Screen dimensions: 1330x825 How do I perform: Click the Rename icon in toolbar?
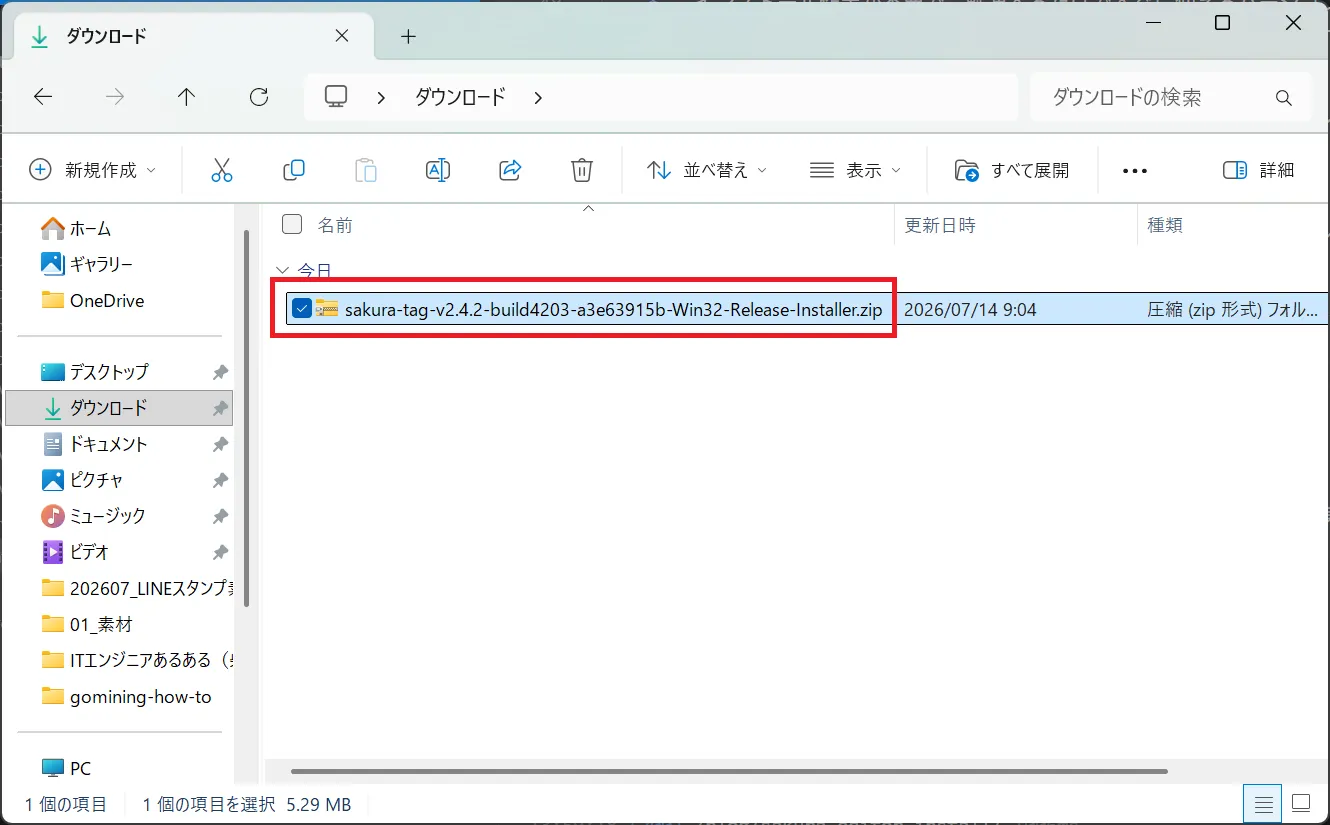[x=438, y=171]
